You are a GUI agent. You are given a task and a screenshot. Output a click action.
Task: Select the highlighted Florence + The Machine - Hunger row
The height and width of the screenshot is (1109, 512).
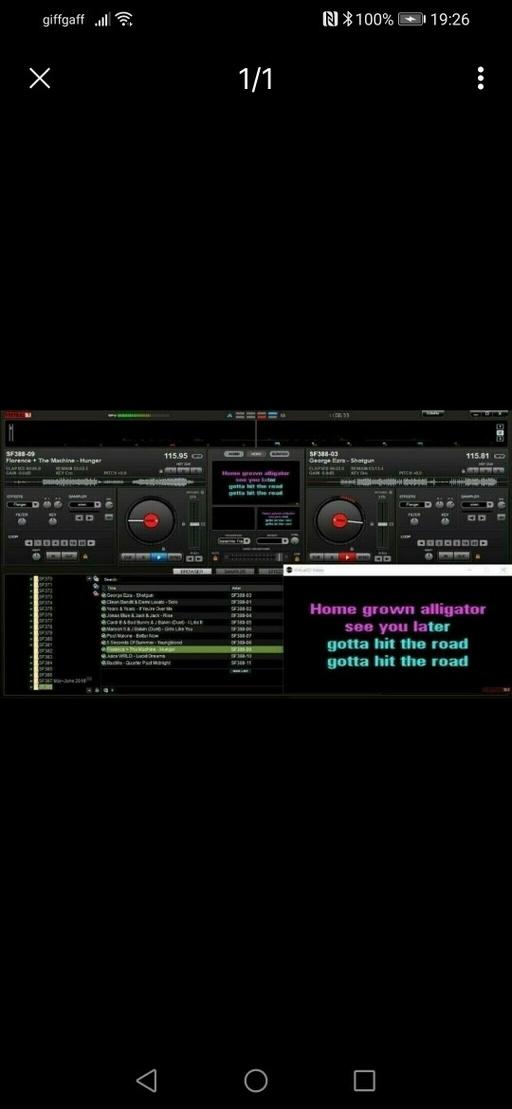[192, 649]
